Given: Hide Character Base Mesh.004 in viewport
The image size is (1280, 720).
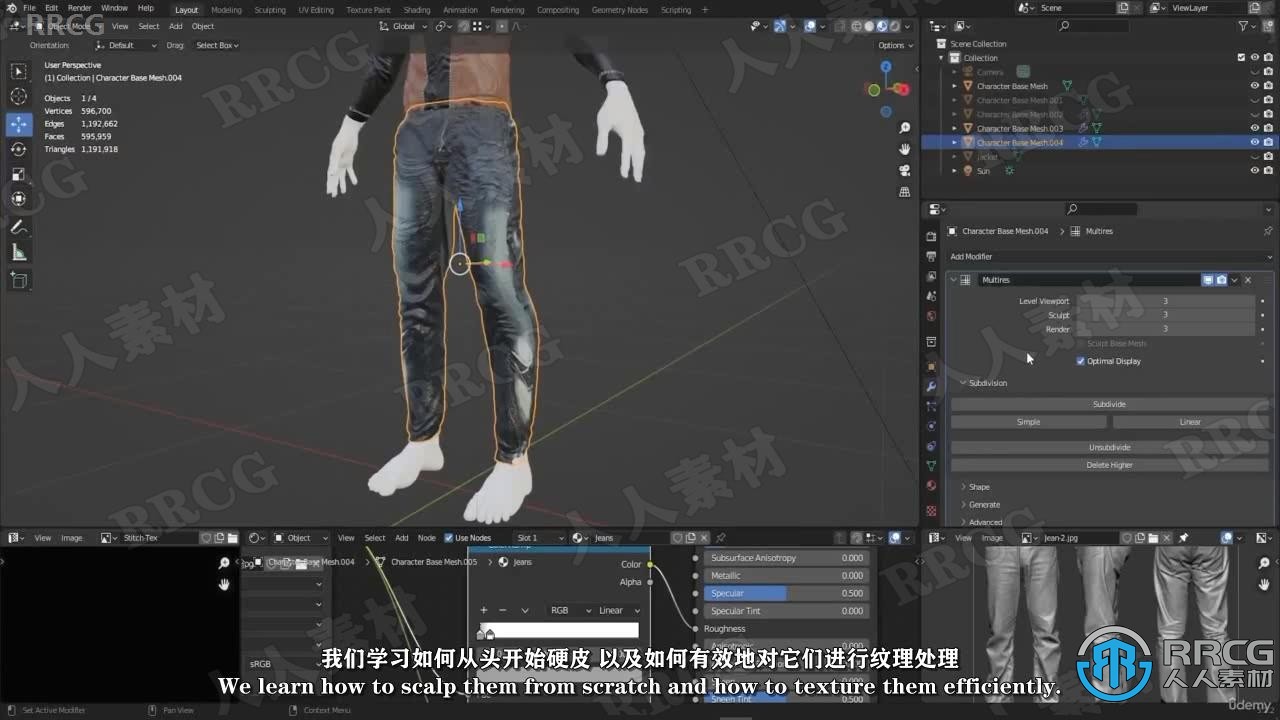Looking at the screenshot, I should pyautogui.click(x=1254, y=142).
